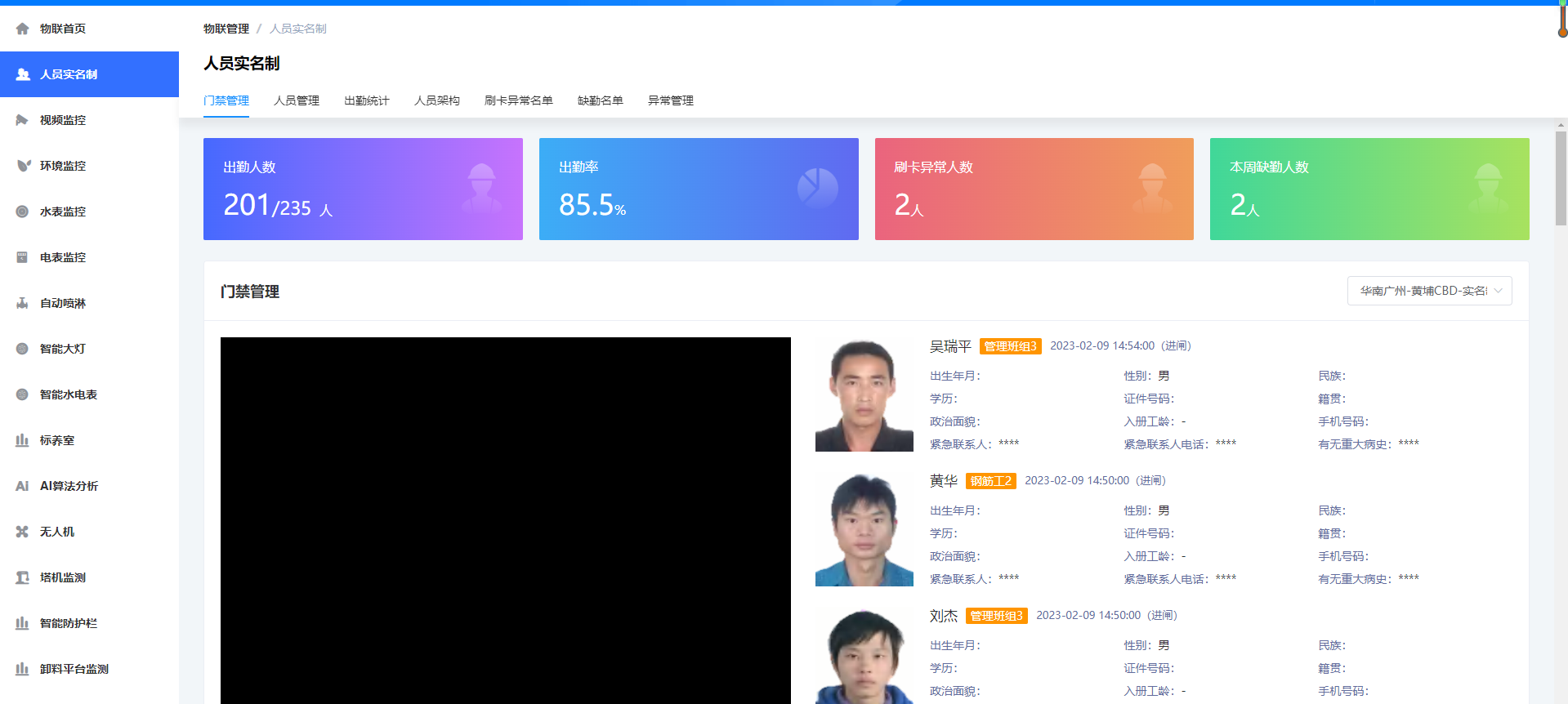The width and height of the screenshot is (1568, 704).
Task: Go to 水表监控 sidebar entry
Action: [x=89, y=212]
